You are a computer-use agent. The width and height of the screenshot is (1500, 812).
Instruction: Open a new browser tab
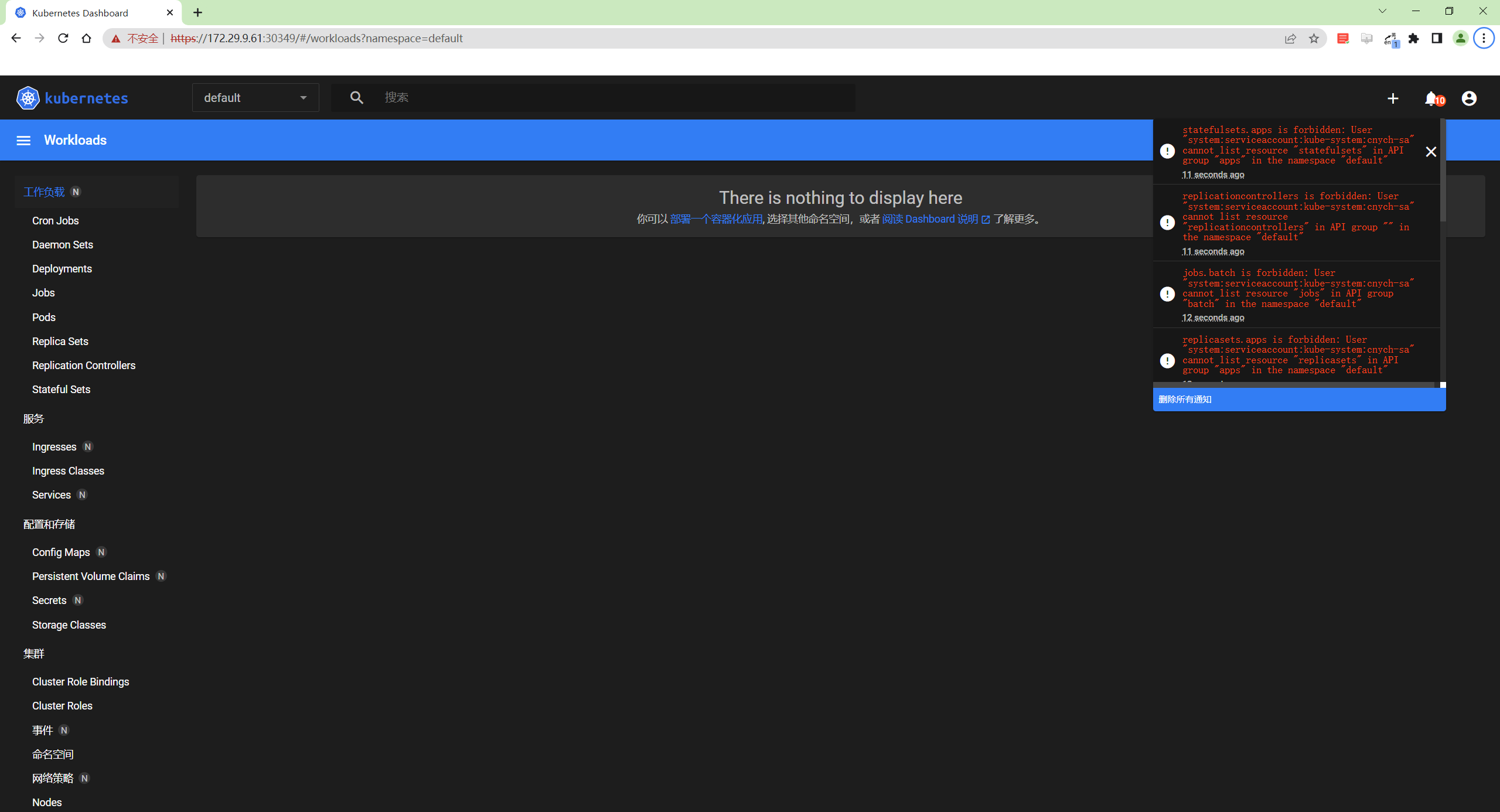(x=198, y=12)
